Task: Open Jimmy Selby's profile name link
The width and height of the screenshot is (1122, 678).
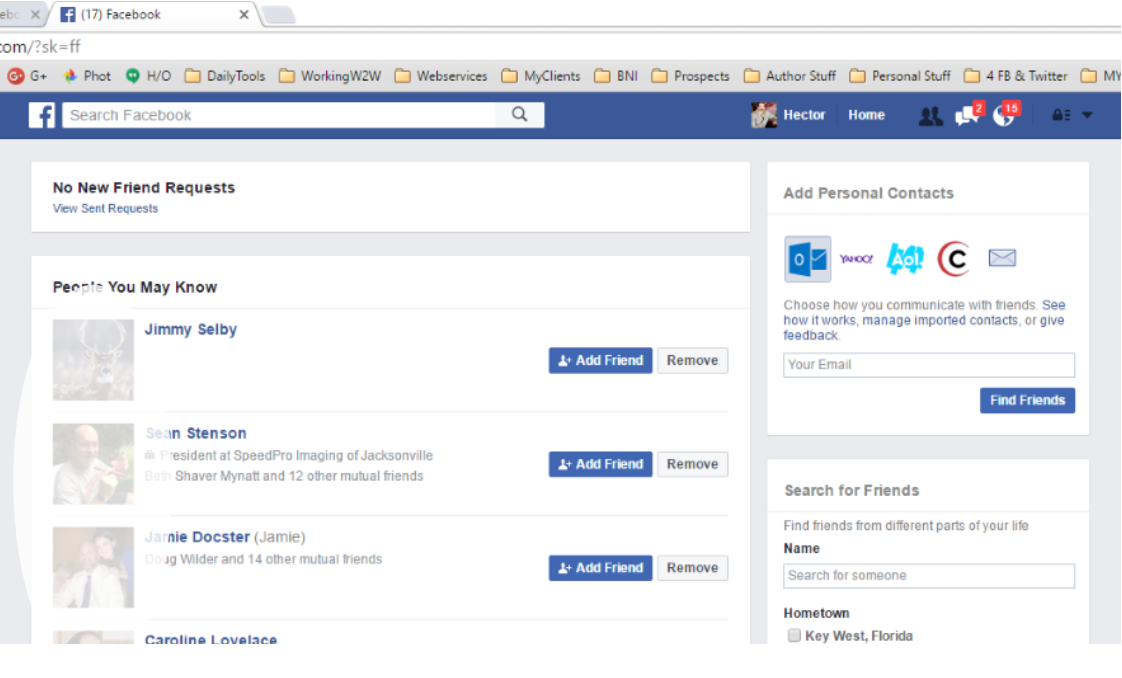Action: tap(190, 330)
